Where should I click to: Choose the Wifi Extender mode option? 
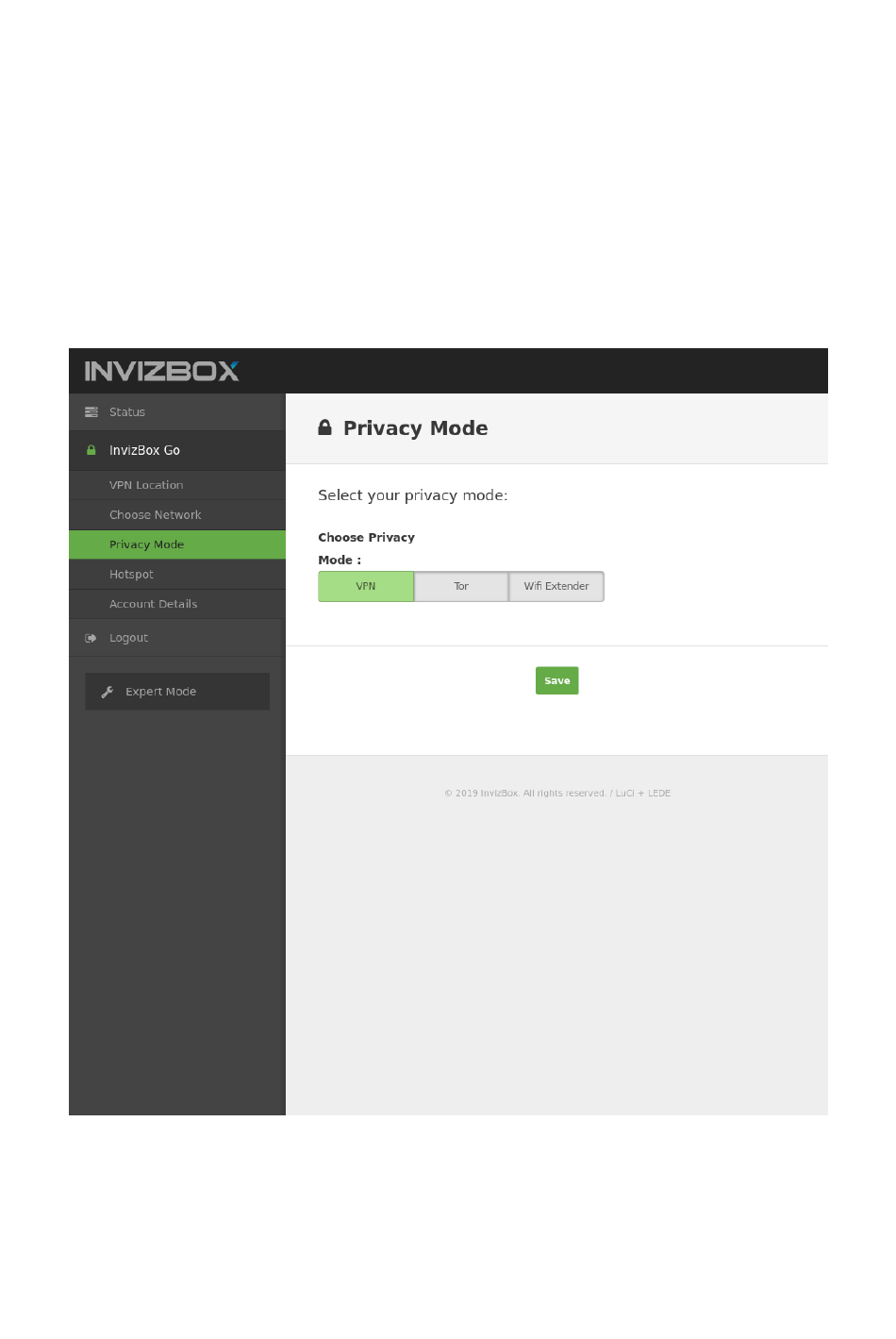click(x=556, y=586)
